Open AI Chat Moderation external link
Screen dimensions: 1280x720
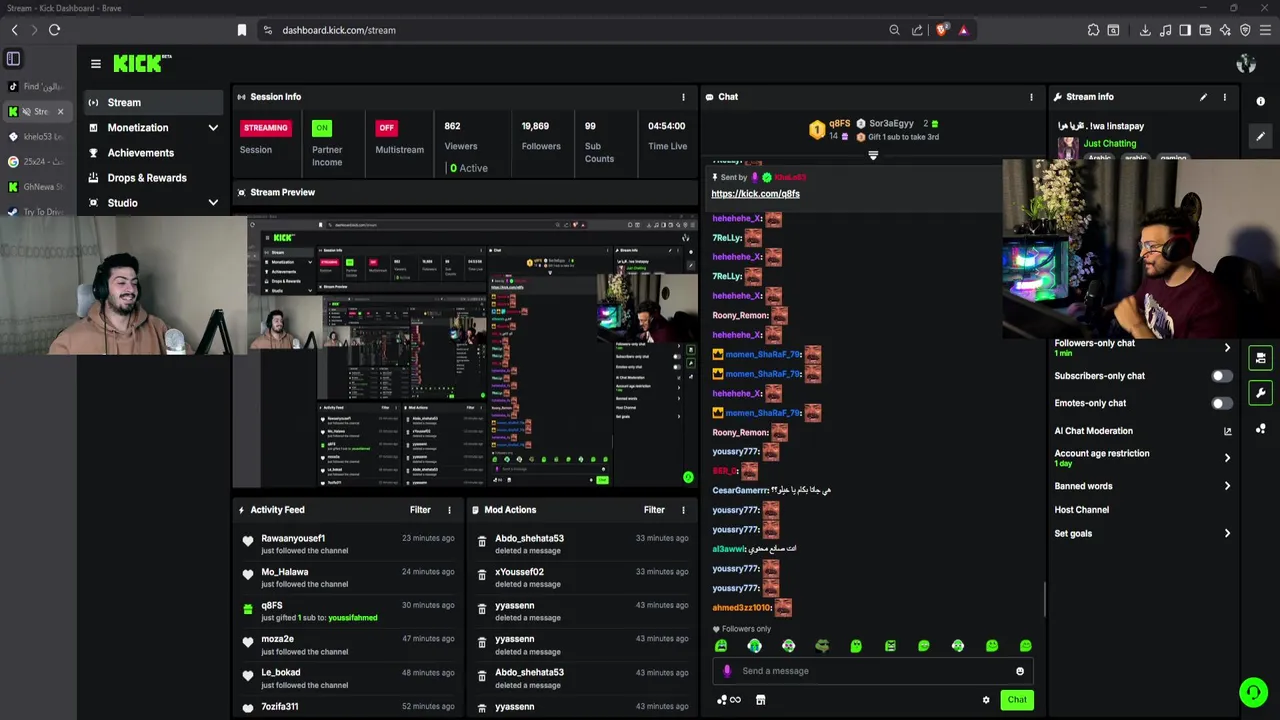pos(1227,431)
